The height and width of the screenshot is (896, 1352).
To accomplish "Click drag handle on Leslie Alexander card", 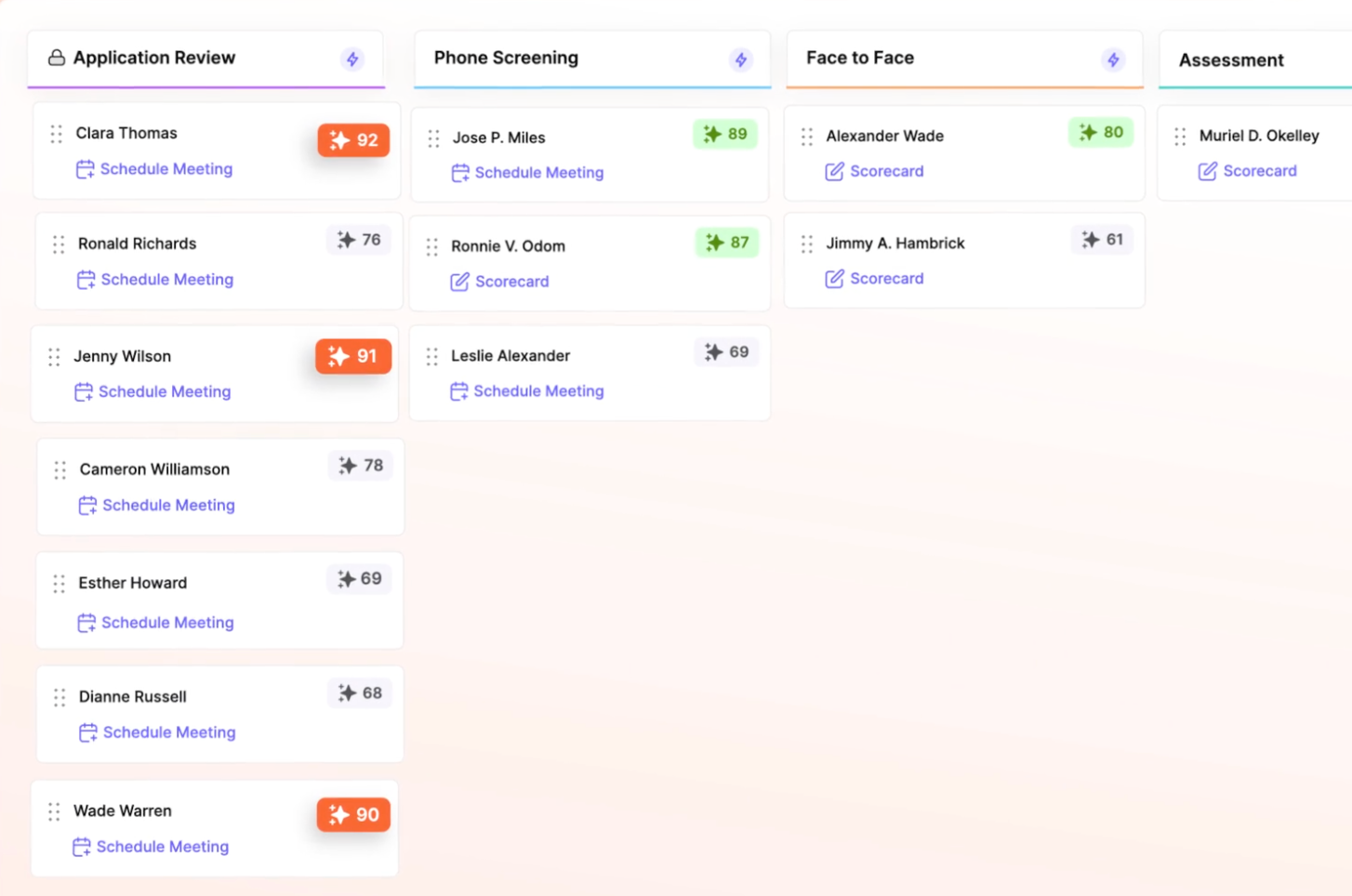I will (431, 357).
